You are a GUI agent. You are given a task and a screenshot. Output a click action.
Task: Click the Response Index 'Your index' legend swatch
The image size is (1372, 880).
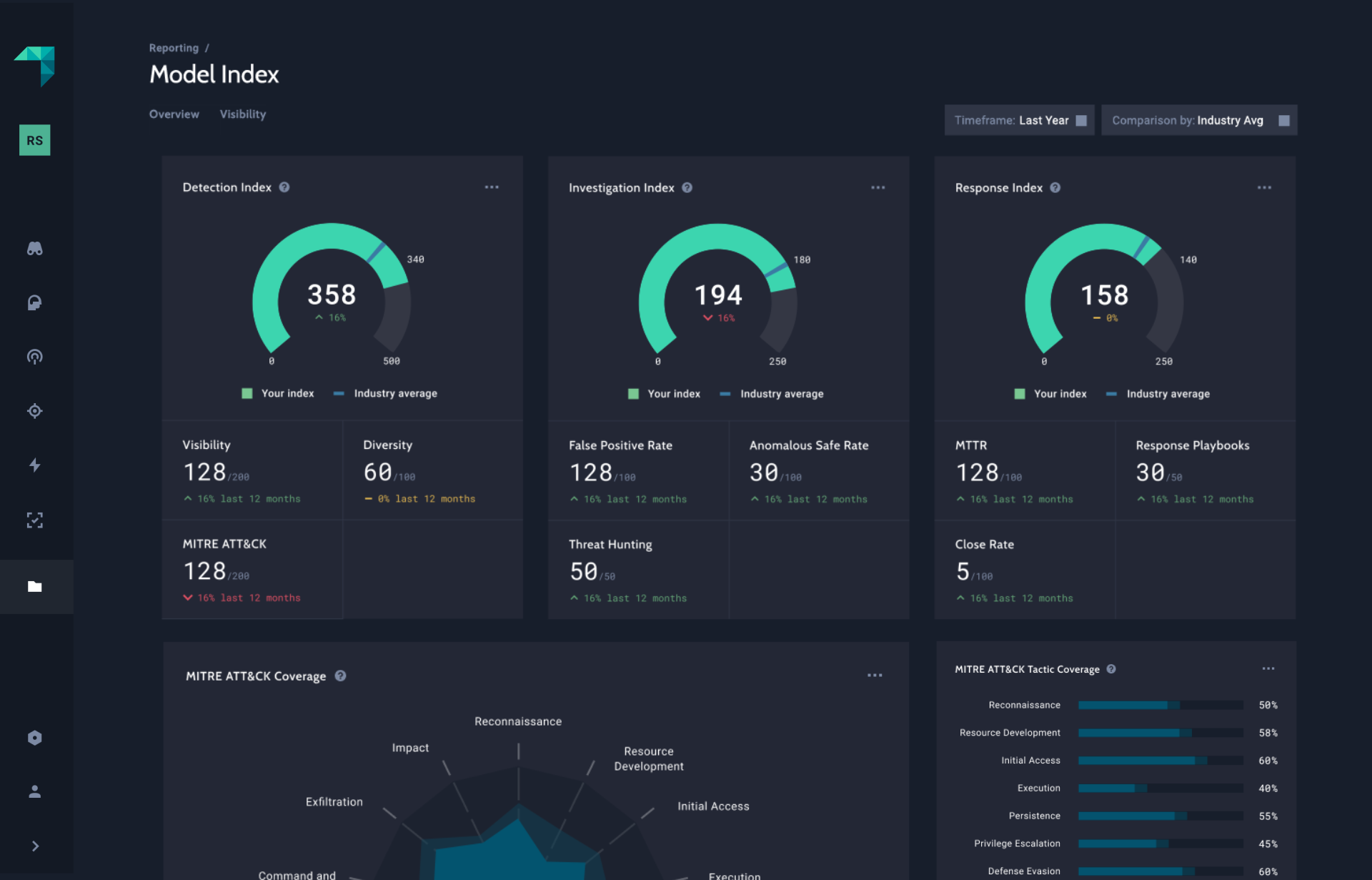[1020, 394]
